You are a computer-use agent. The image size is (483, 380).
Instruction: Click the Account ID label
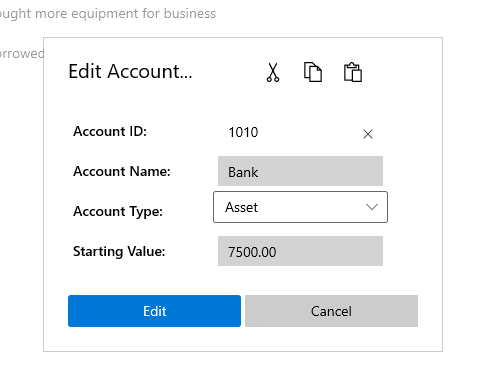pyautogui.click(x=110, y=131)
